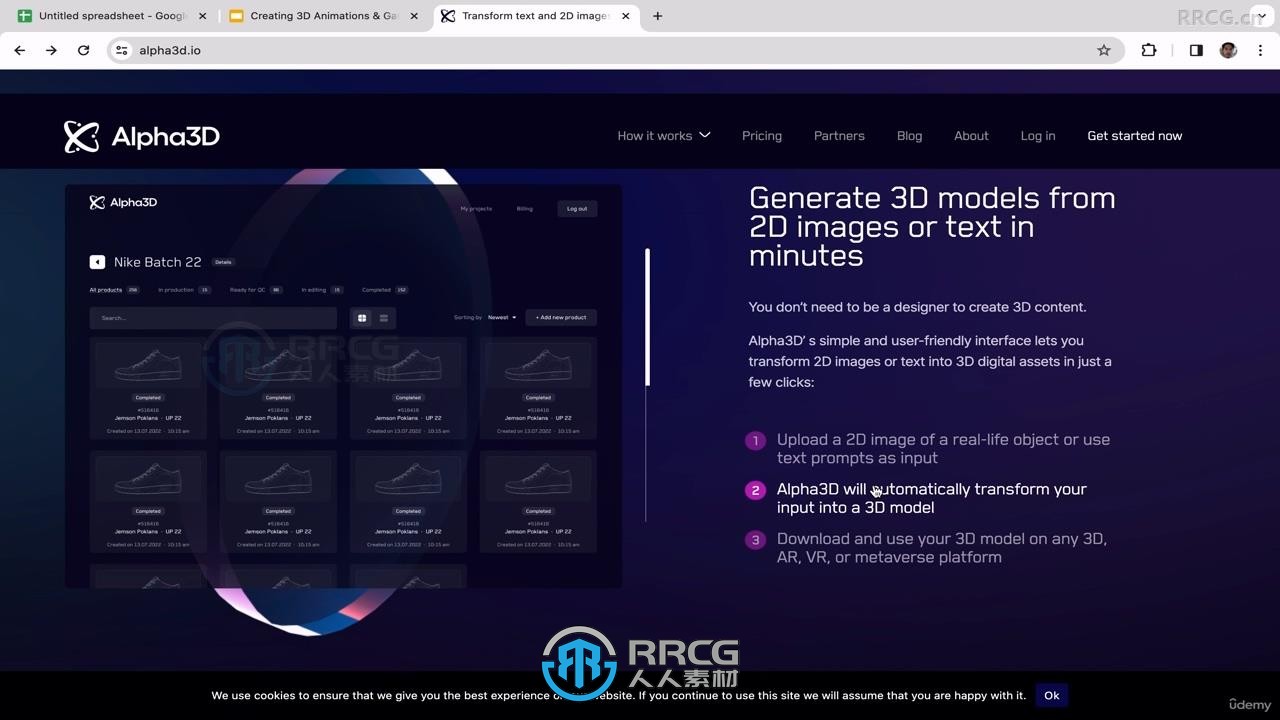Viewport: 1280px width, 720px height.
Task: Switch to Creating 3D Animations tab
Action: coord(322,16)
